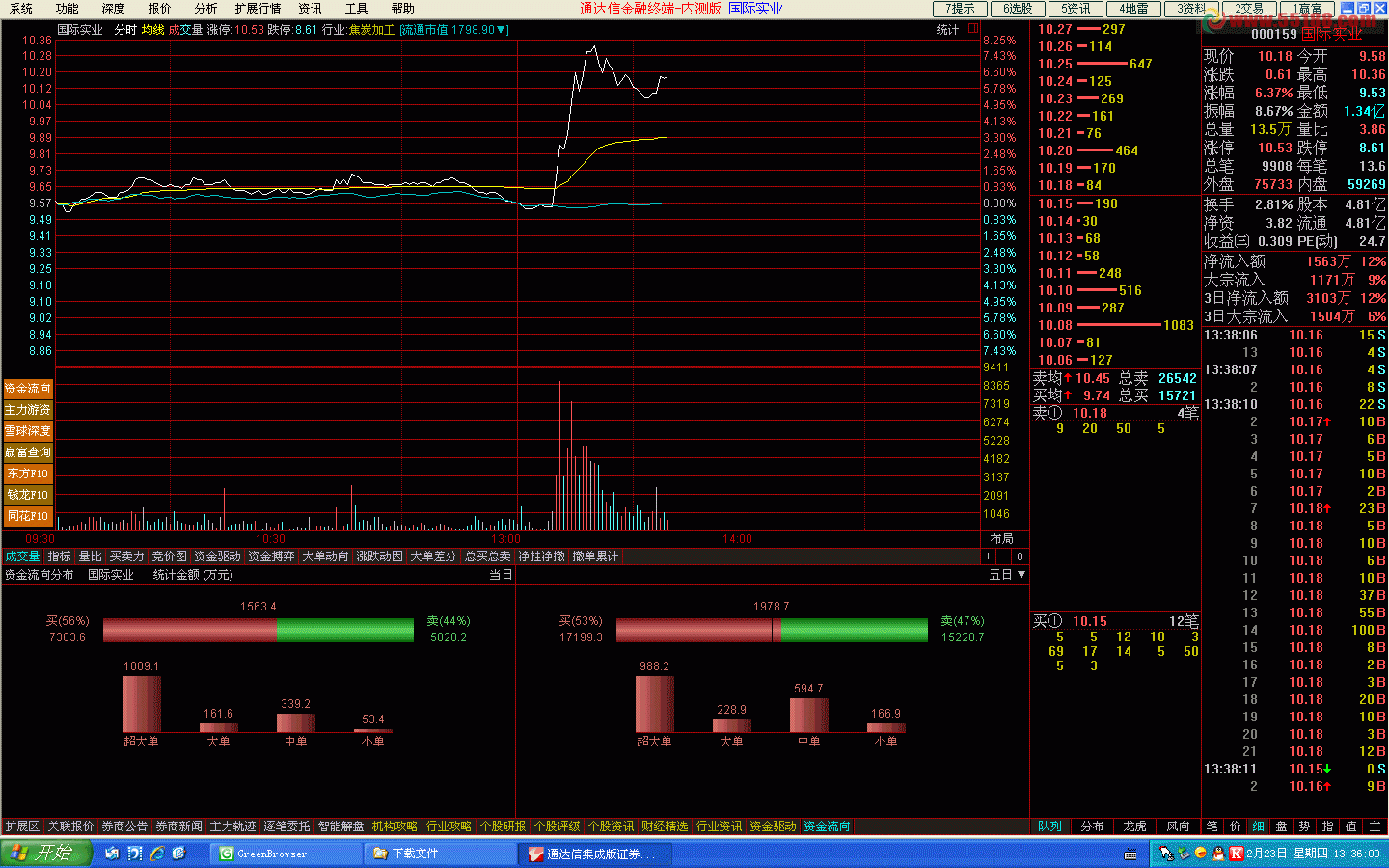The image size is (1389, 868).
Task: Open the 赢富查询 side panel button
Action: point(28,452)
